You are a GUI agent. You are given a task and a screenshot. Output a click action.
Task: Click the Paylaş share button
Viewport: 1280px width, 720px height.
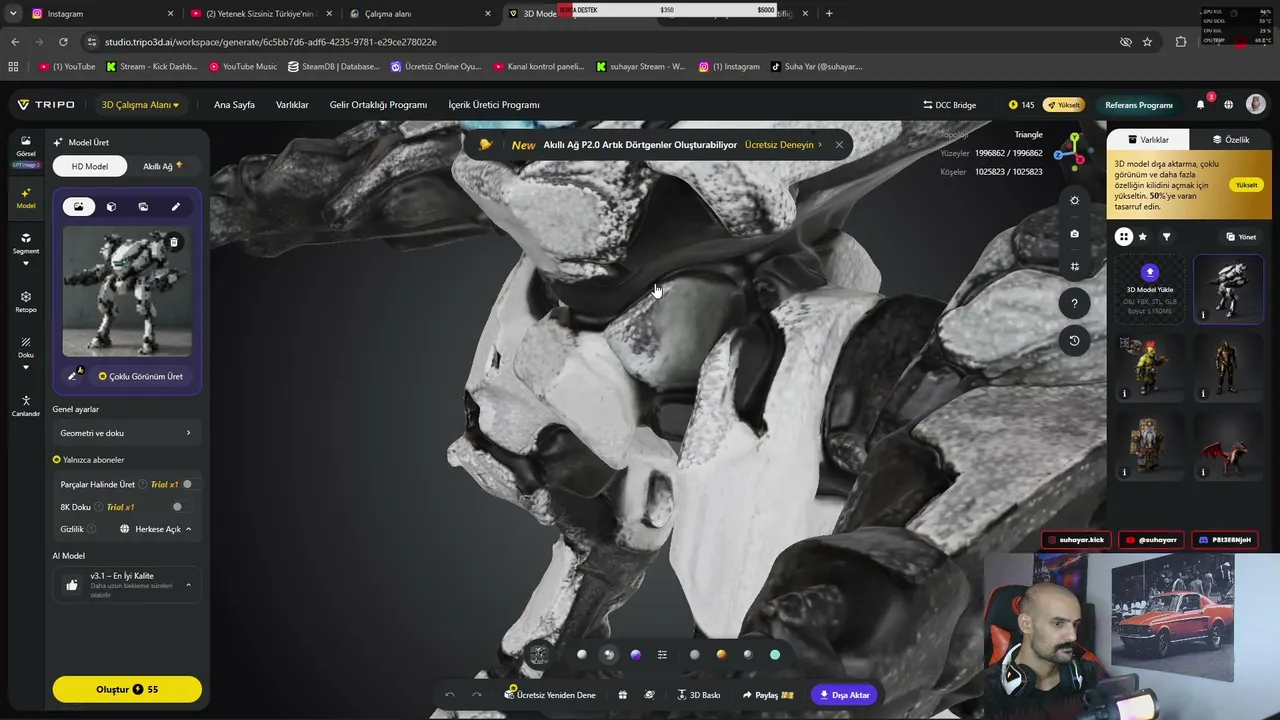768,695
